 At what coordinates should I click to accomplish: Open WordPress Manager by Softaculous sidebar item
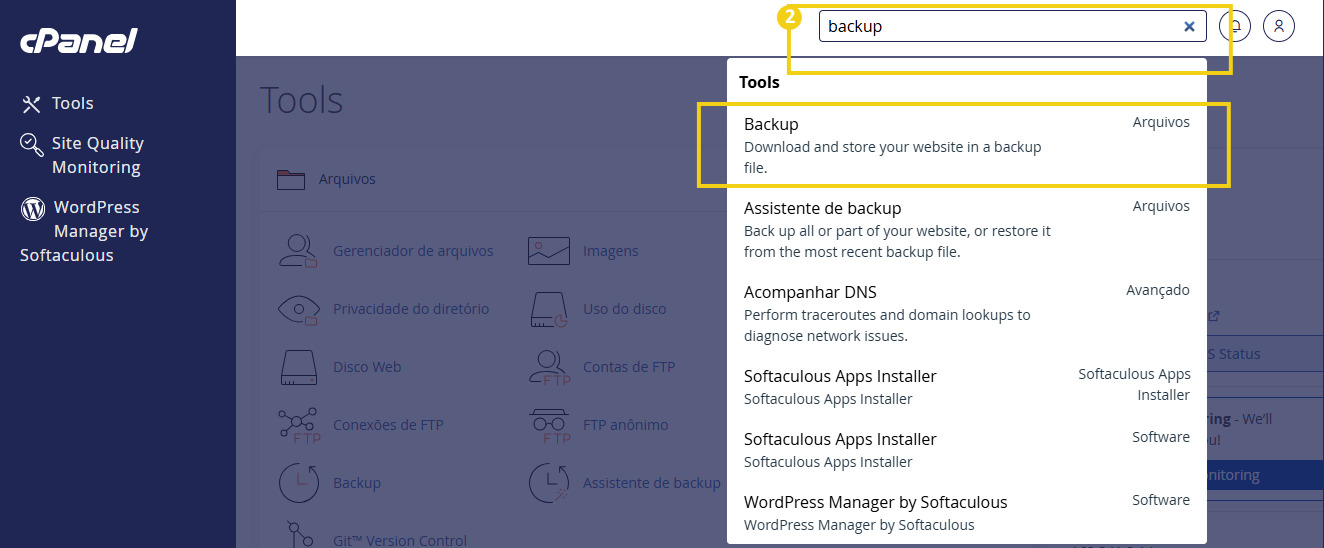[x=84, y=231]
